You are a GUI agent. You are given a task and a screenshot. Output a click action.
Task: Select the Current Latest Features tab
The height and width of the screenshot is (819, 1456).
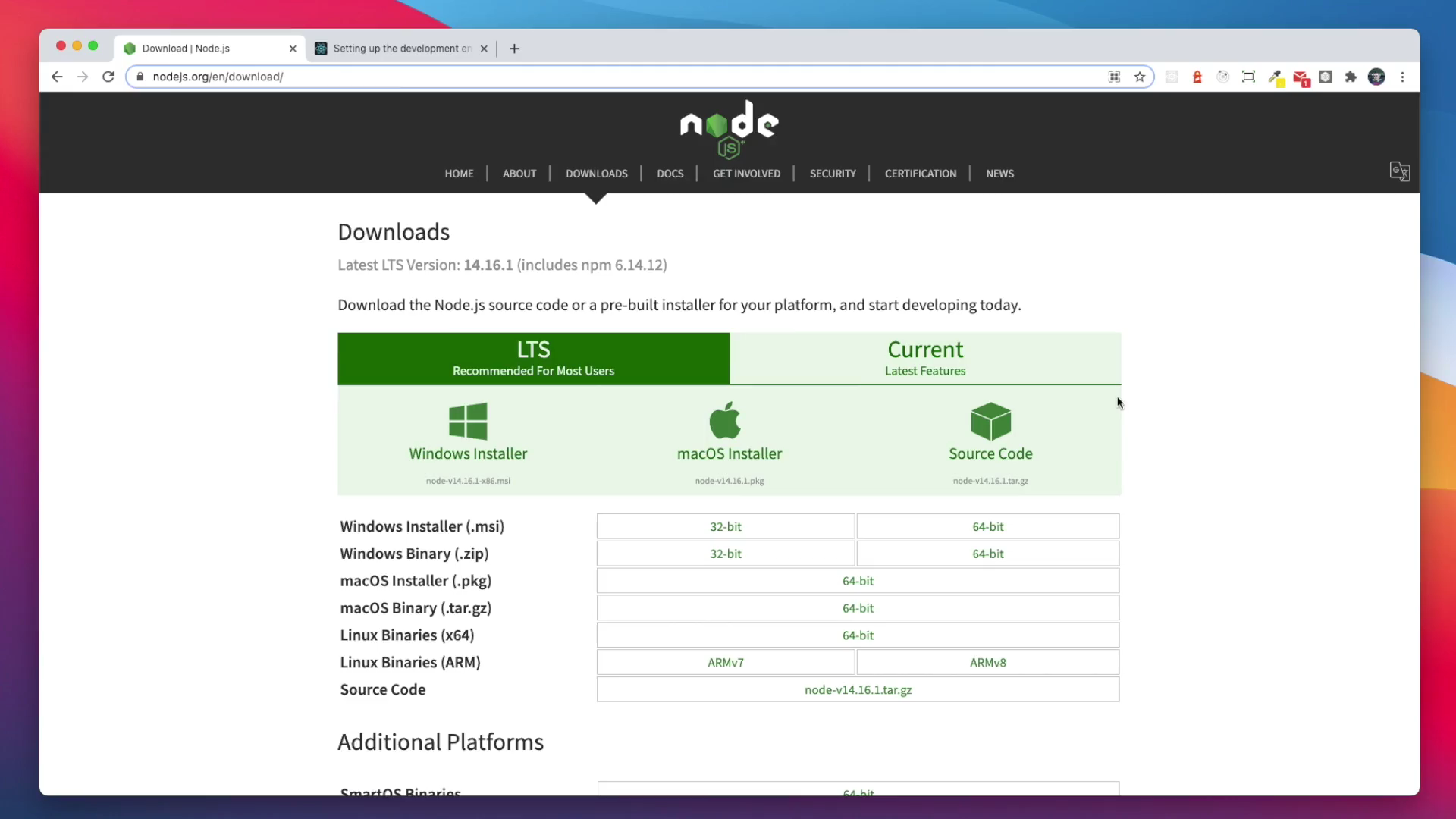click(925, 357)
